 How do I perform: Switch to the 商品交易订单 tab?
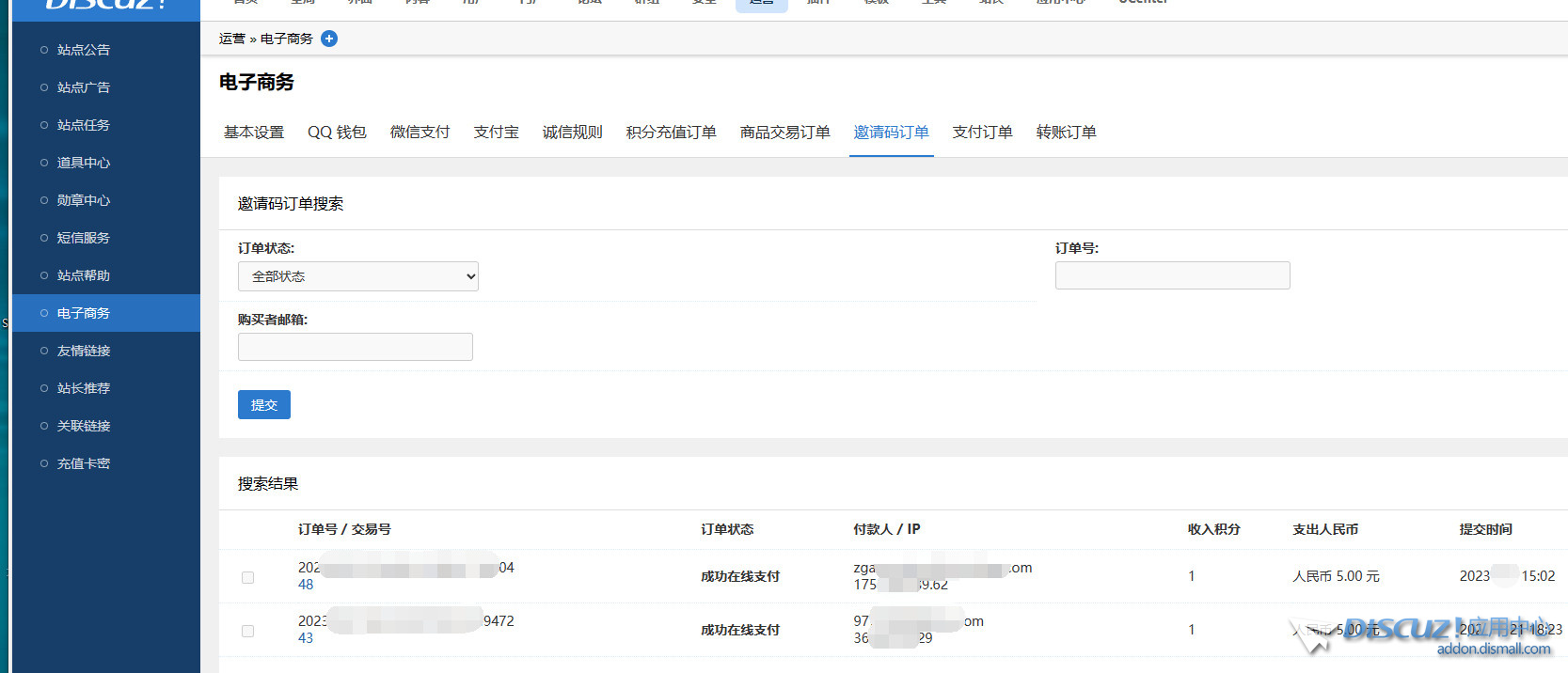[785, 133]
